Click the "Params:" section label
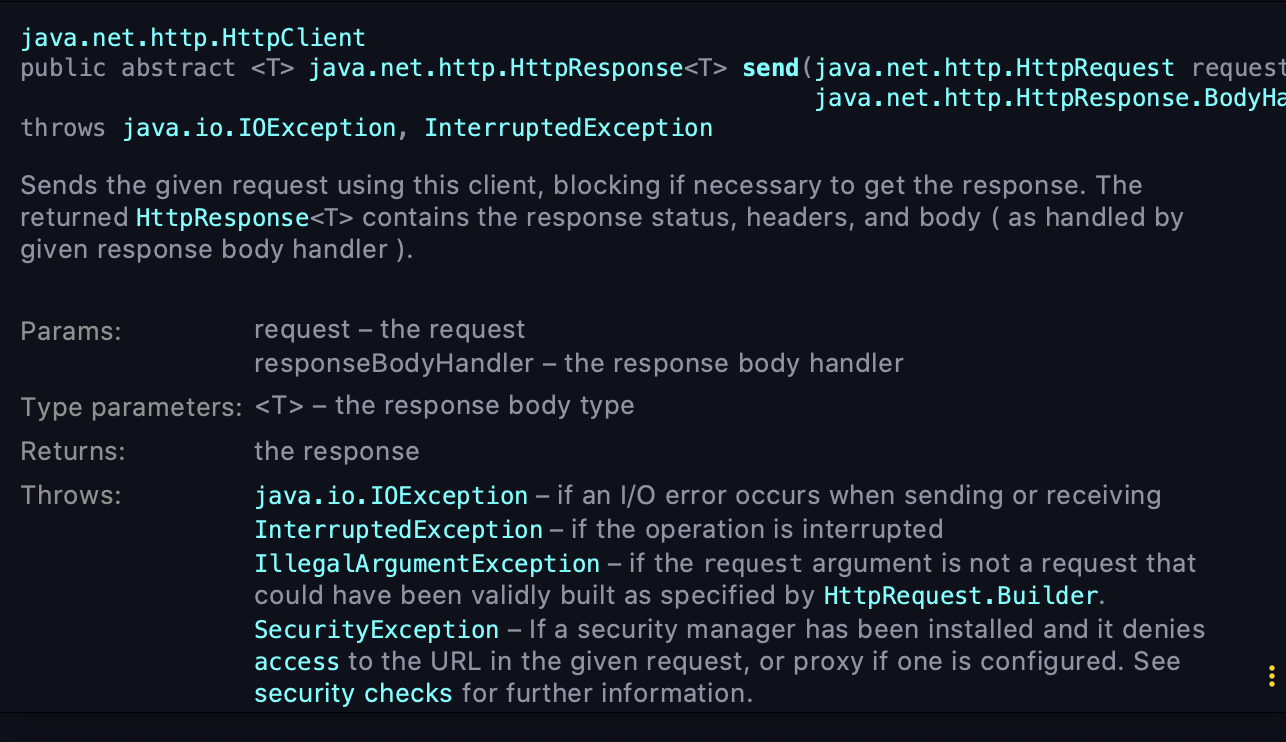The image size is (1286, 742). (x=70, y=331)
